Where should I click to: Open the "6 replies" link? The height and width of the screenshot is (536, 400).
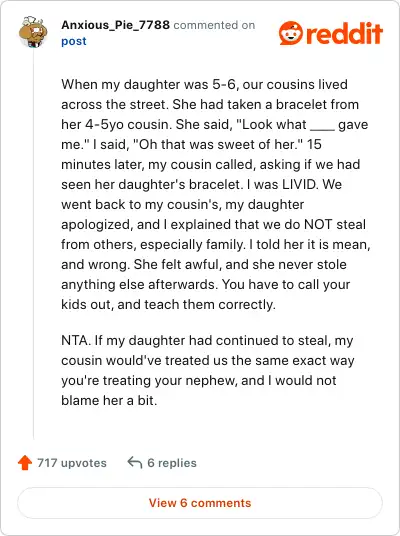click(172, 463)
